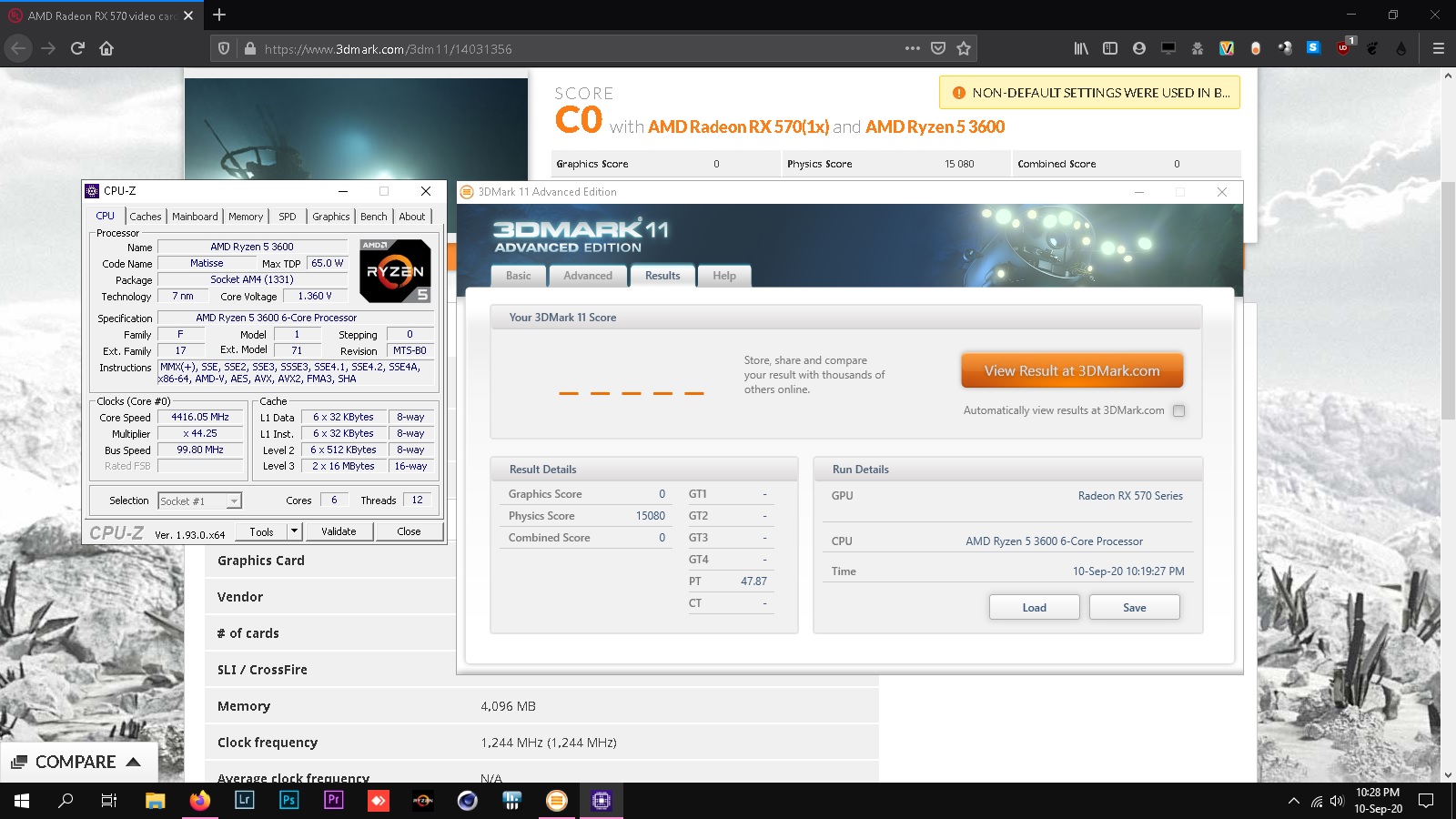This screenshot has width=1456, height=819.
Task: Switch to CPU-Z Memory tab
Action: point(246,217)
